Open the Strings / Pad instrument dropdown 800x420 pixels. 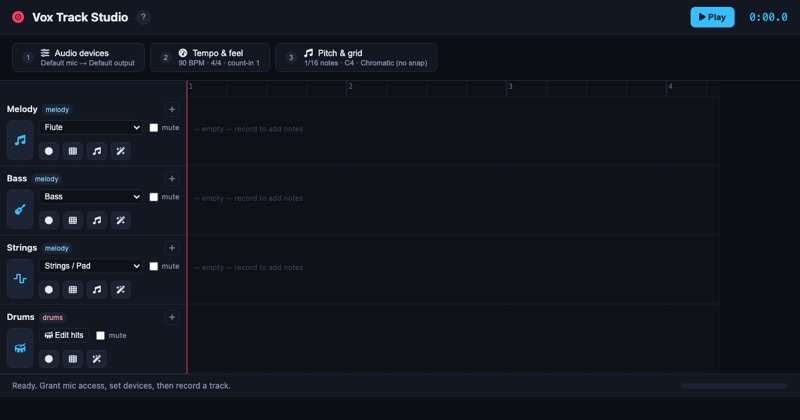pos(91,266)
